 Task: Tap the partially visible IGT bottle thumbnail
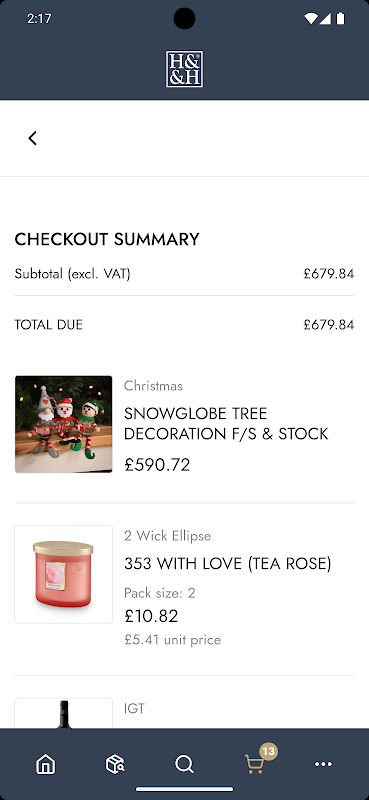(63, 713)
